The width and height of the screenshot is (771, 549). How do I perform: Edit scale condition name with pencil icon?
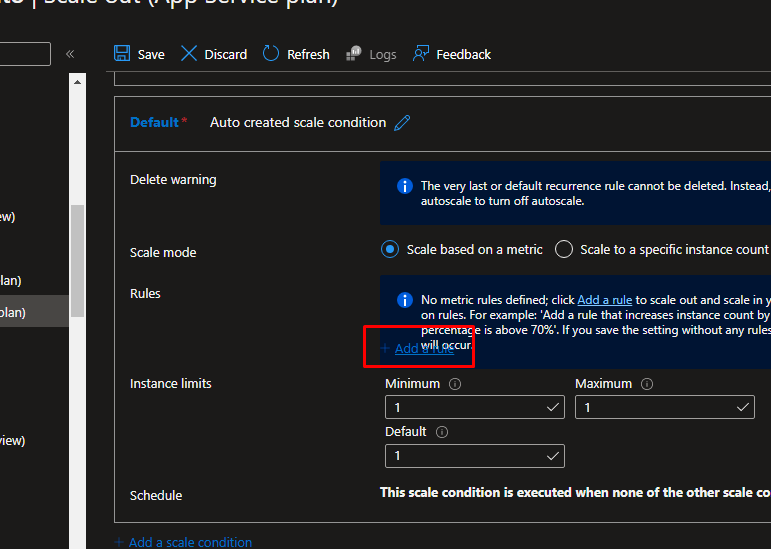[x=402, y=123]
